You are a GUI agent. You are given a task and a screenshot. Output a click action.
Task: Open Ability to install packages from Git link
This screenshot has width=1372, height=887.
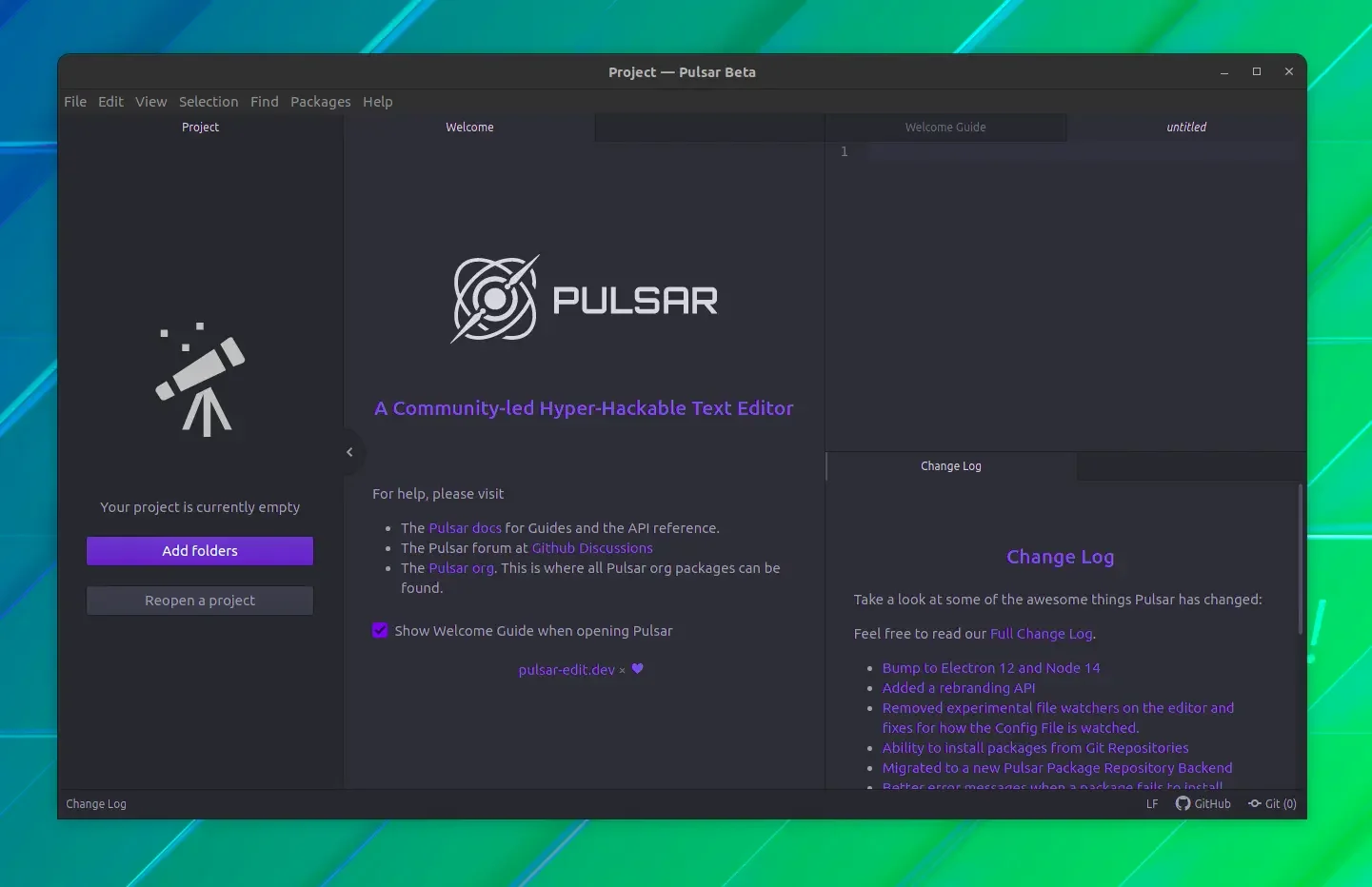tap(1035, 748)
